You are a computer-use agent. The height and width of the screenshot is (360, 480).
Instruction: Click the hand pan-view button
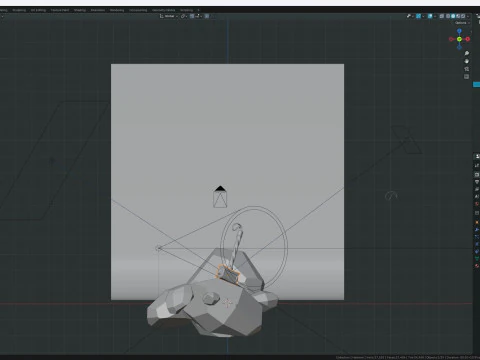(x=467, y=61)
